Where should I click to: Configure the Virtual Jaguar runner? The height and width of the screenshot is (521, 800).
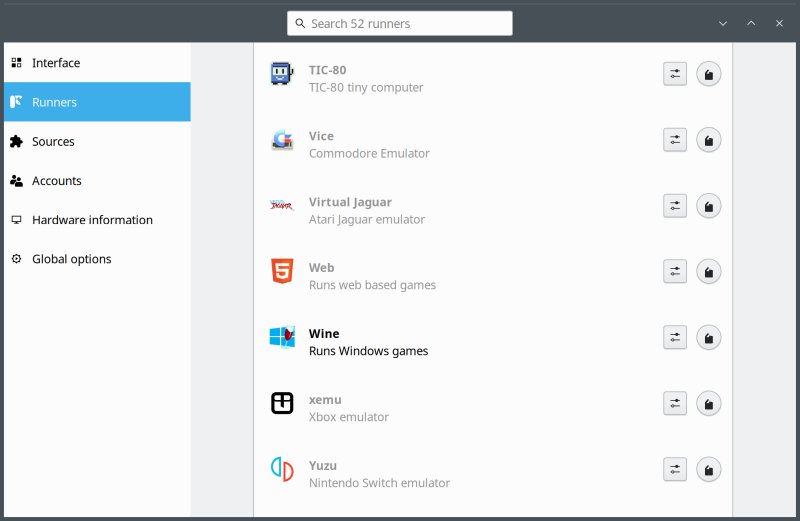[x=675, y=206]
